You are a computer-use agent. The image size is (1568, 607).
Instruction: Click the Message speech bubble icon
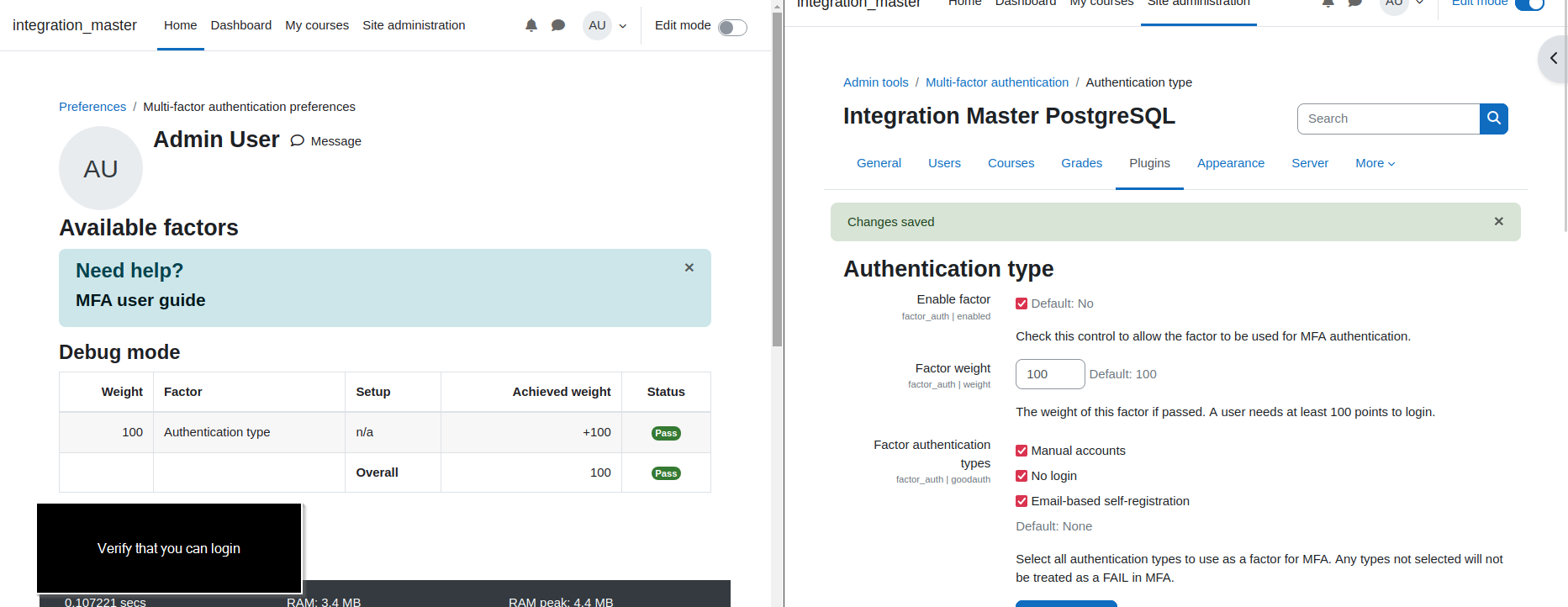pos(298,141)
